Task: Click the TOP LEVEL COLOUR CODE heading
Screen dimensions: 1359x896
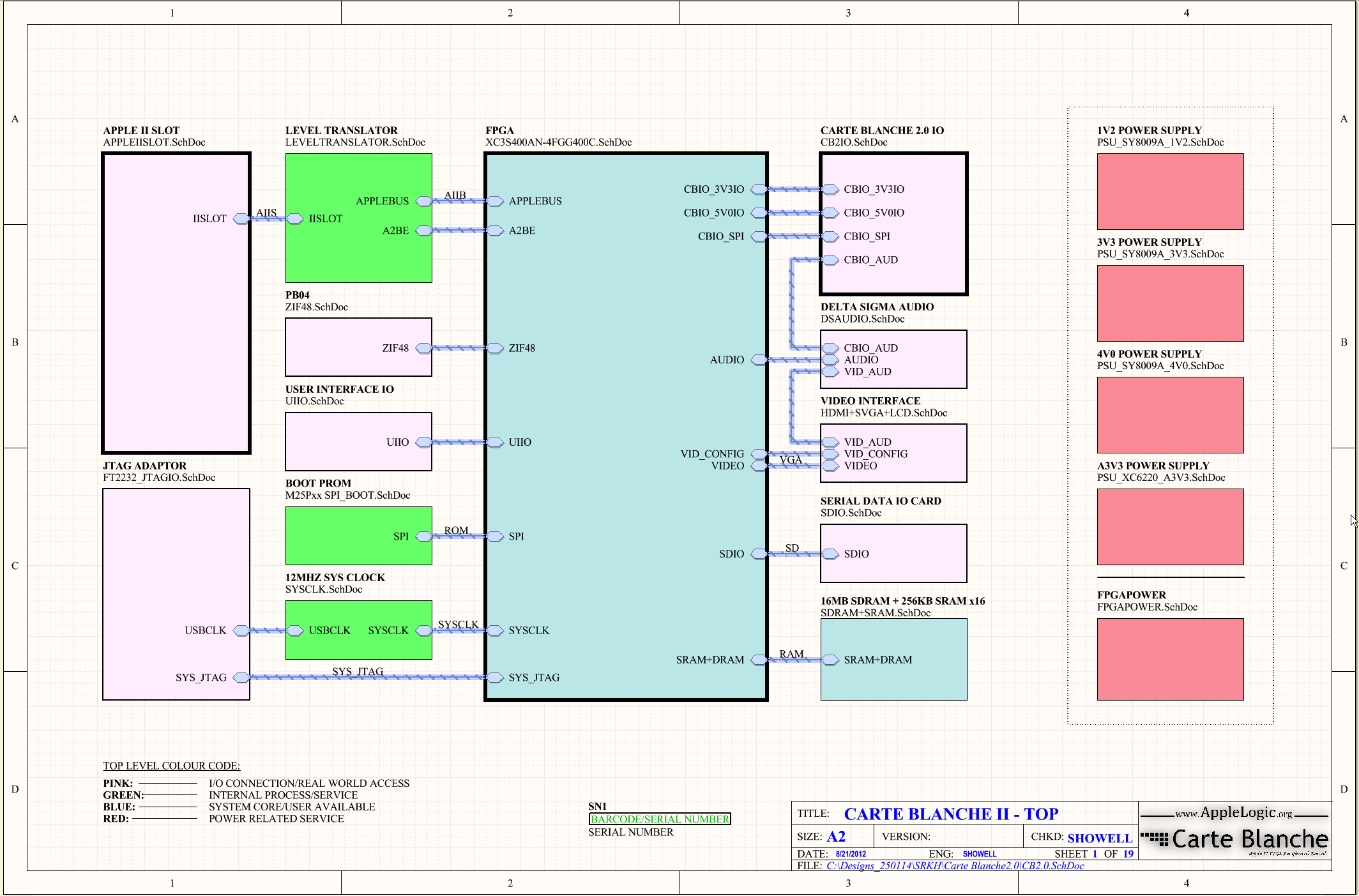Action: [171, 766]
